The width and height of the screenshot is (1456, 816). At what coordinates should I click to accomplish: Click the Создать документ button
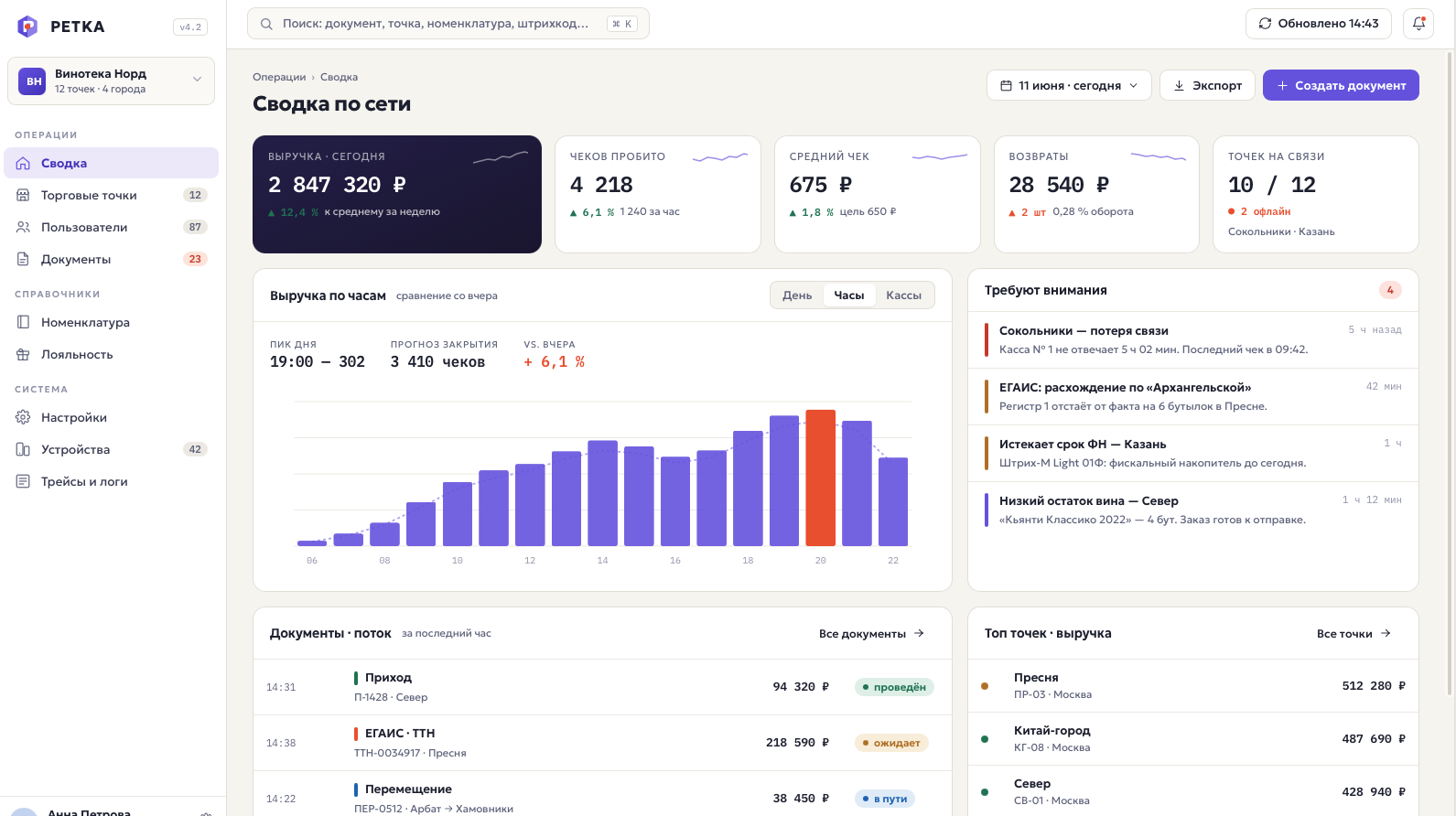click(x=1341, y=85)
